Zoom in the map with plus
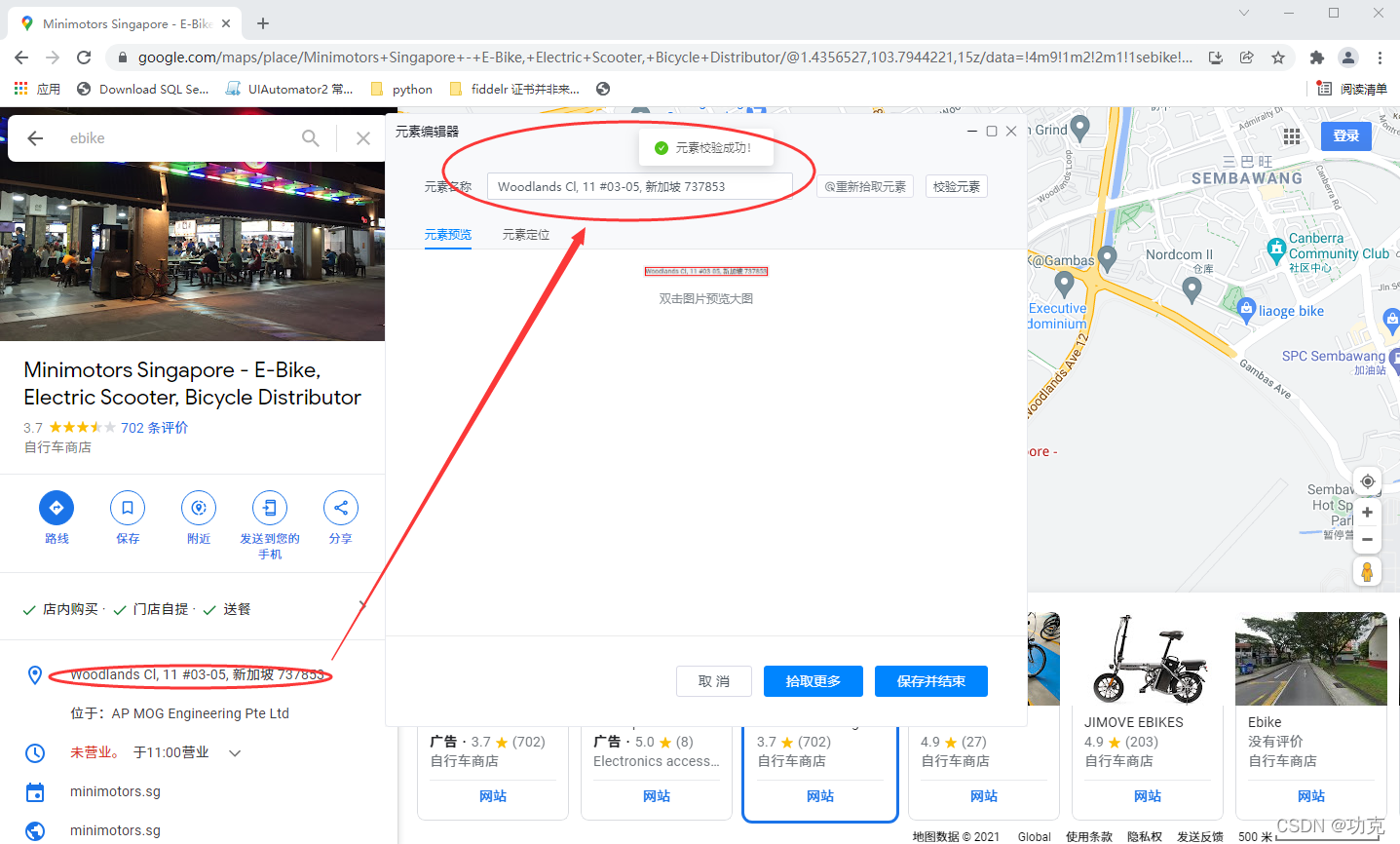 click(1368, 513)
